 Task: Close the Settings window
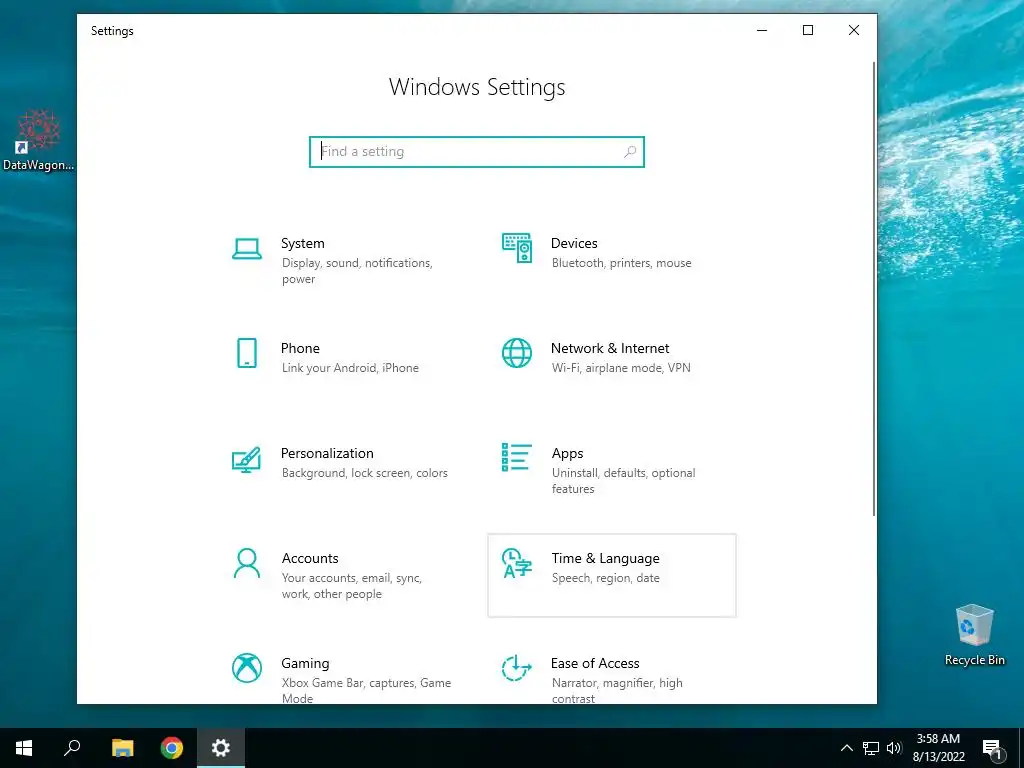coord(854,30)
